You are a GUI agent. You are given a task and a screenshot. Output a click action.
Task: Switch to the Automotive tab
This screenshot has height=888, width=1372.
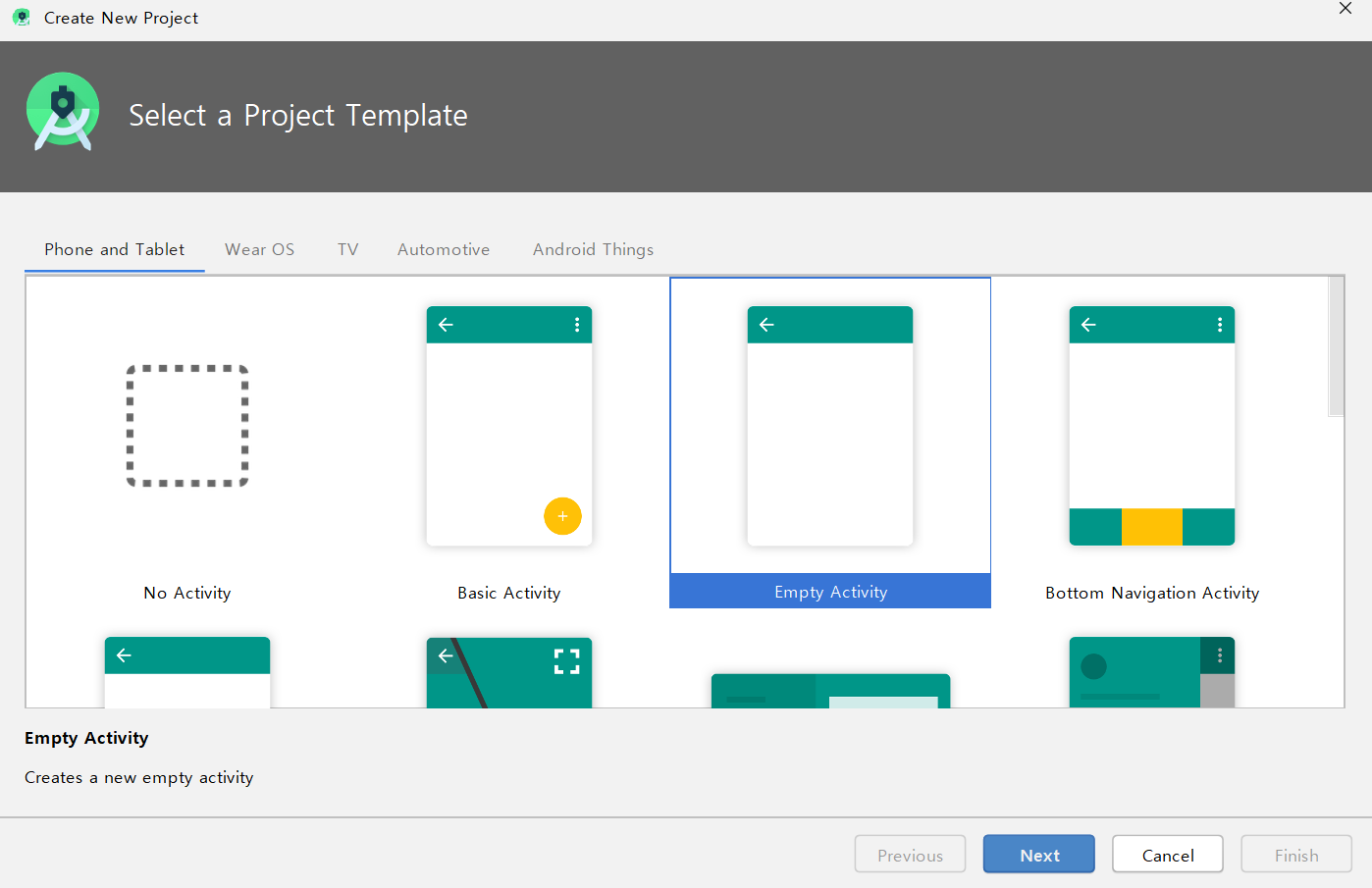click(x=444, y=249)
